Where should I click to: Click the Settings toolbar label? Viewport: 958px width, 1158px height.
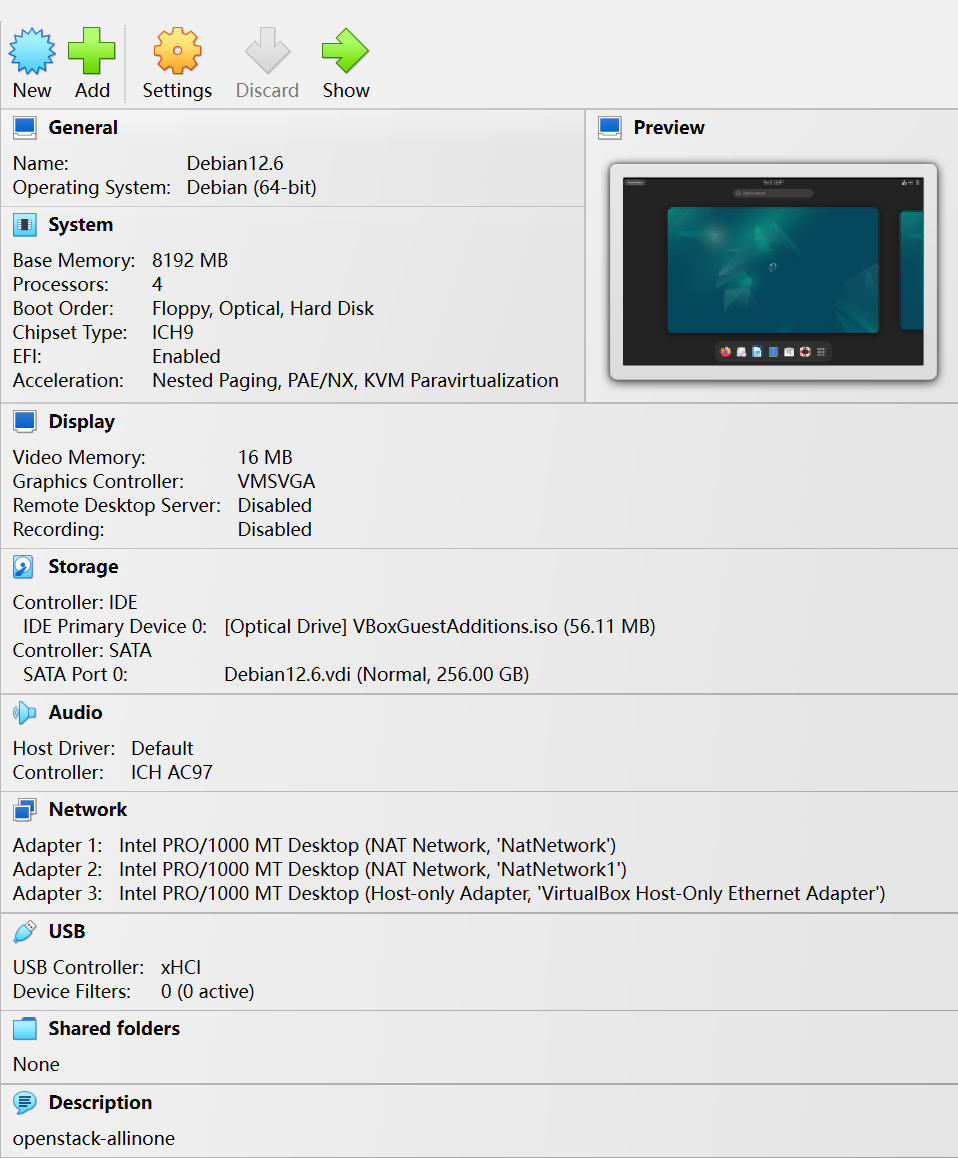click(177, 91)
